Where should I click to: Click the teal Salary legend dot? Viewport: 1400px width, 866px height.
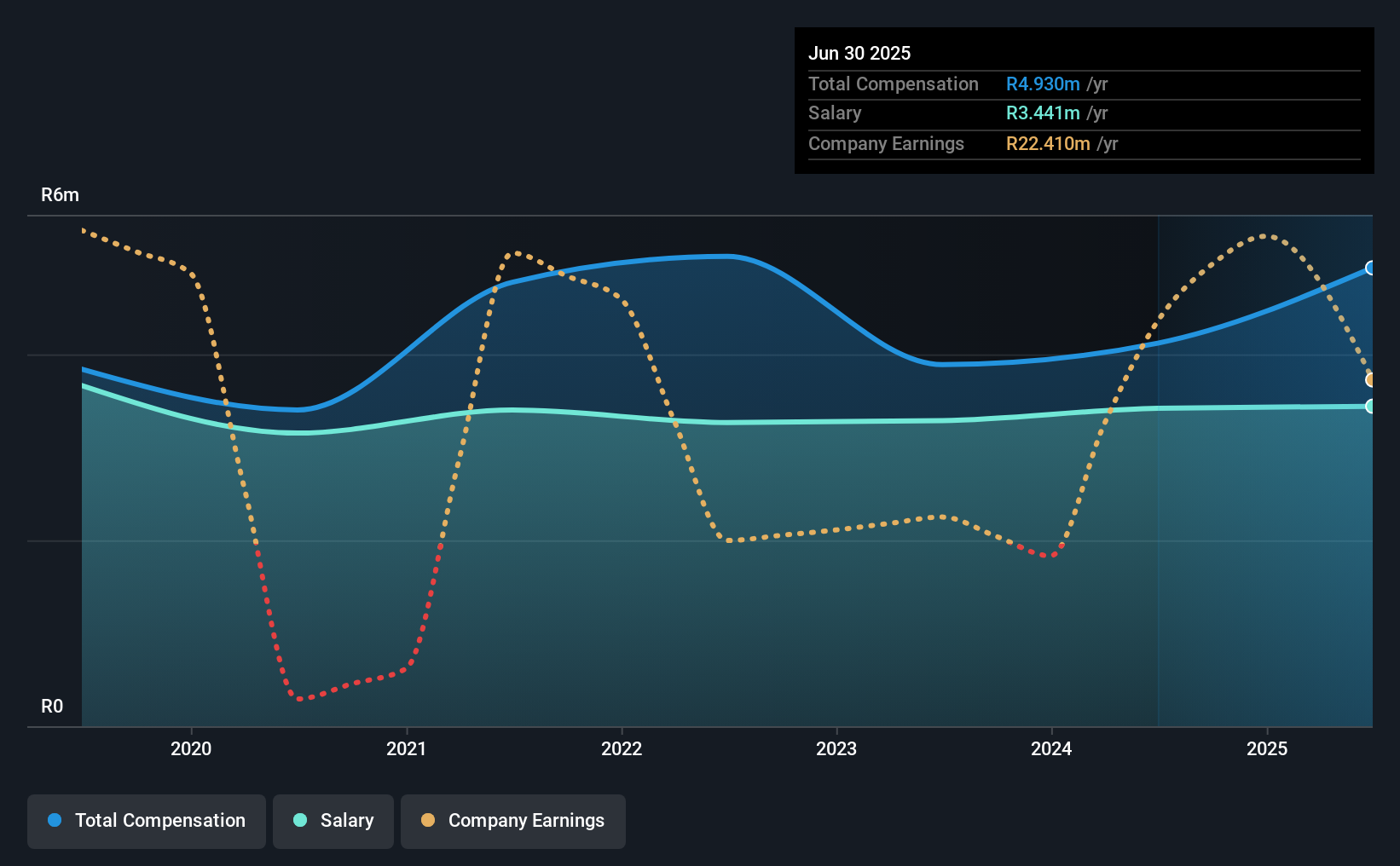(300, 820)
